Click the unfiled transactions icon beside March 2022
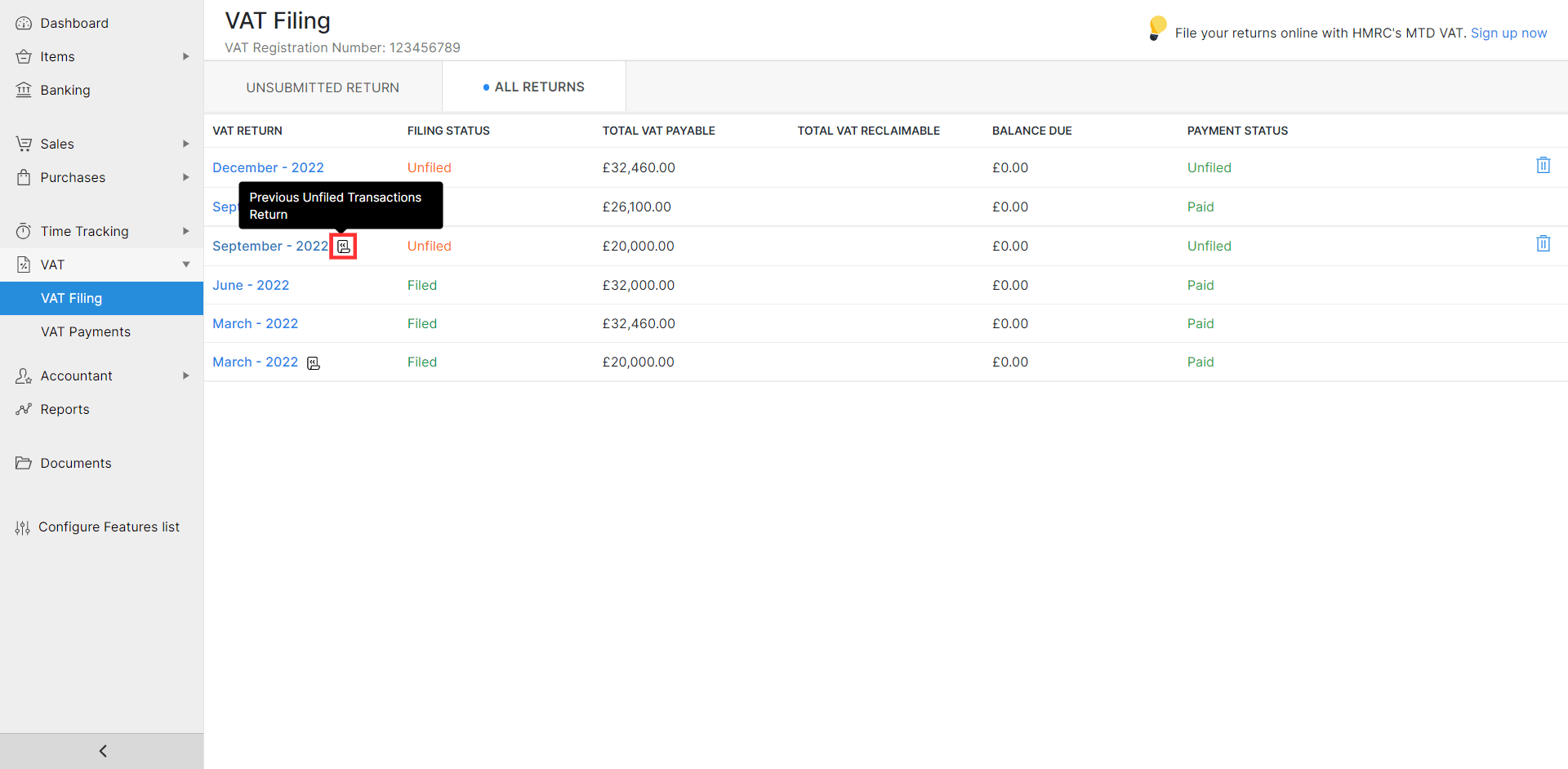Screen dimensions: 1568x769 (313, 362)
